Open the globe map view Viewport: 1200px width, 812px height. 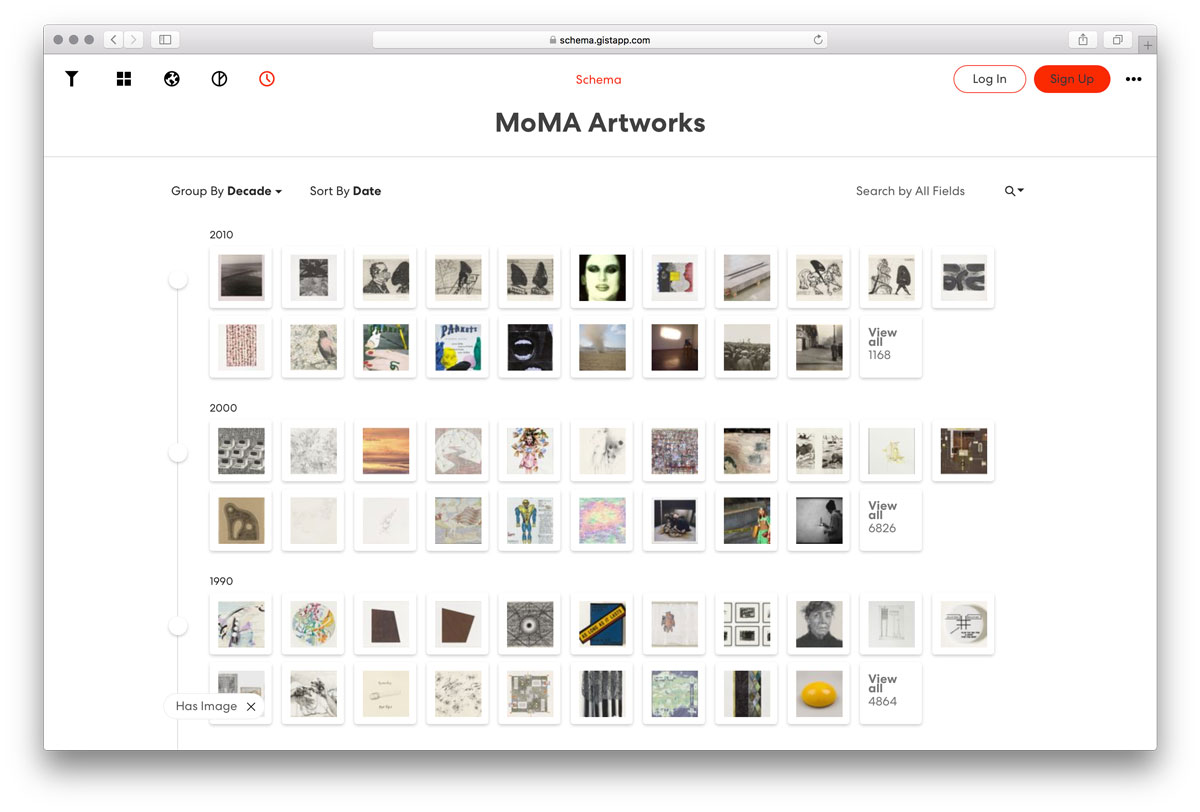172,79
